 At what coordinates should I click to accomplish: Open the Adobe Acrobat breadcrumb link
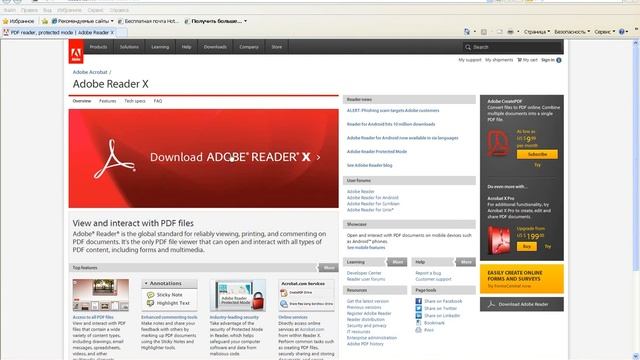click(x=90, y=72)
